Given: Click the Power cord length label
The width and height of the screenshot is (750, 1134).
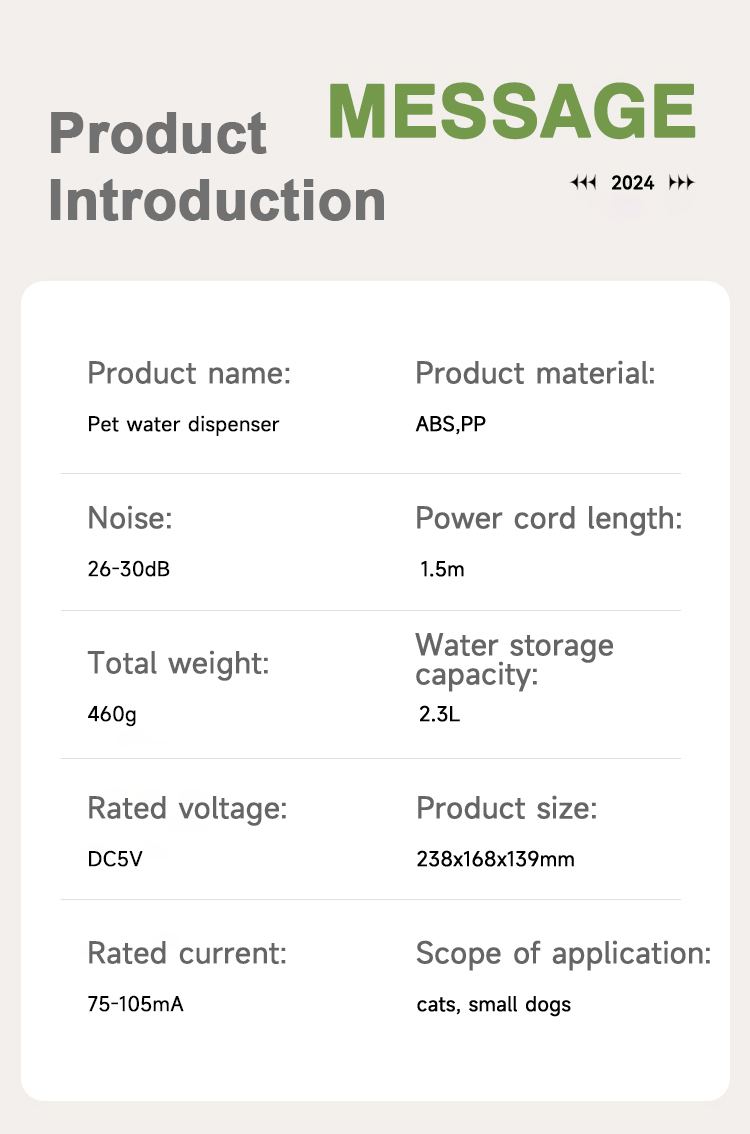Looking at the screenshot, I should tap(548, 518).
